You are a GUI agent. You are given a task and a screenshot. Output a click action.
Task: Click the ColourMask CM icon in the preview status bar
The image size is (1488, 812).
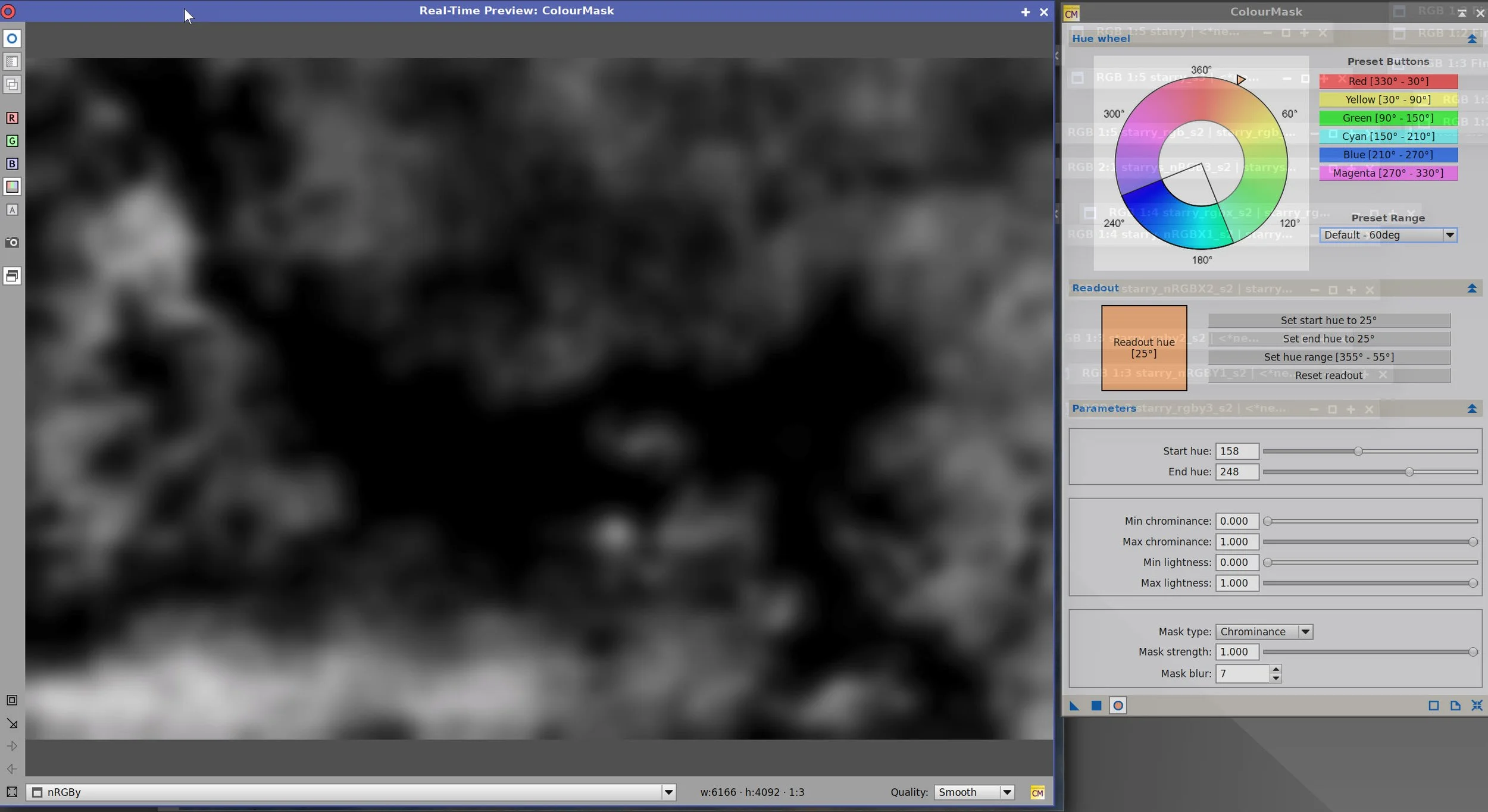[1037, 792]
